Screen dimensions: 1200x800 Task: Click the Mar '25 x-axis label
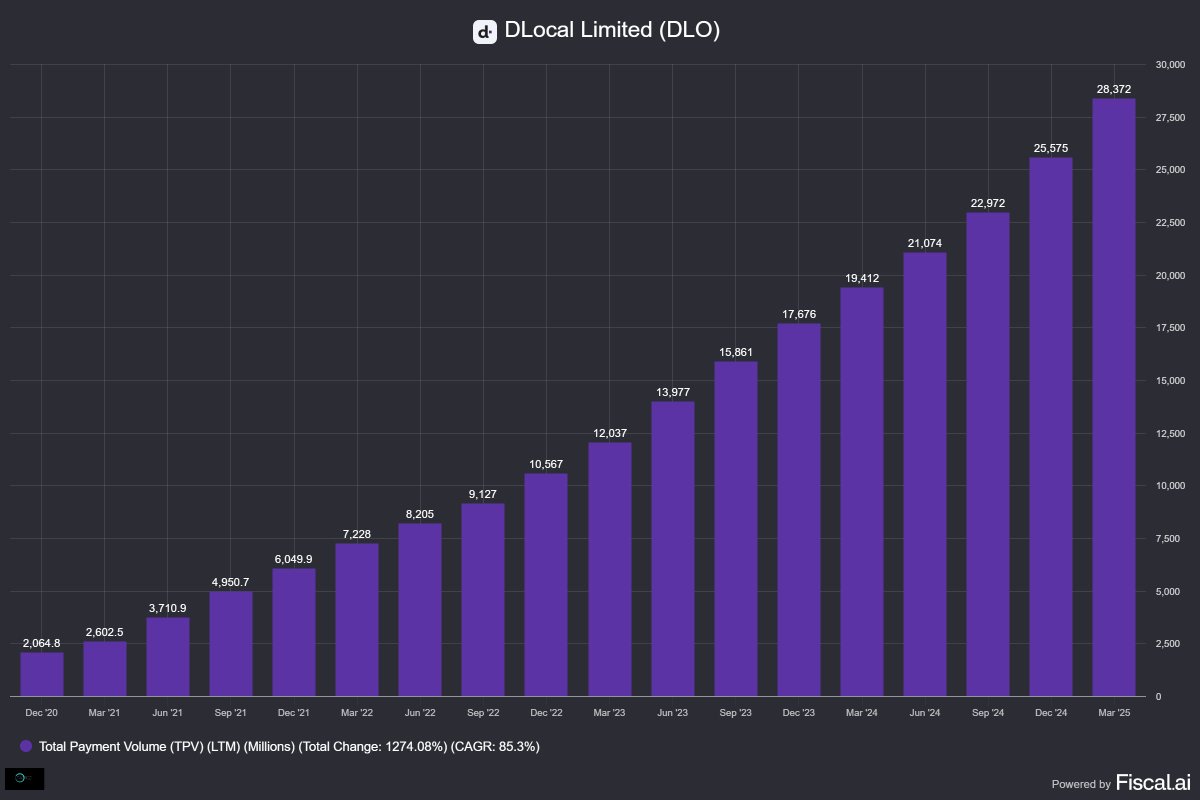pyautogui.click(x=1114, y=713)
